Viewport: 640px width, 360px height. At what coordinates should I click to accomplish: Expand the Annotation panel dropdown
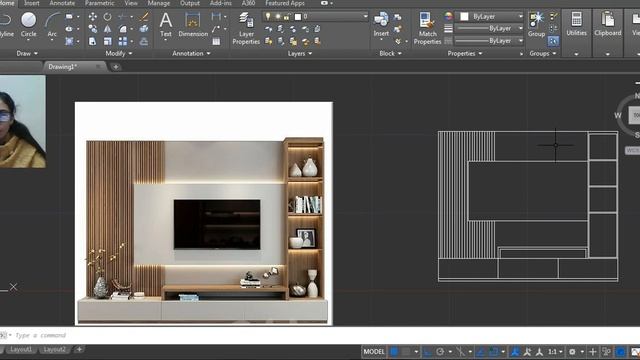pyautogui.click(x=191, y=53)
